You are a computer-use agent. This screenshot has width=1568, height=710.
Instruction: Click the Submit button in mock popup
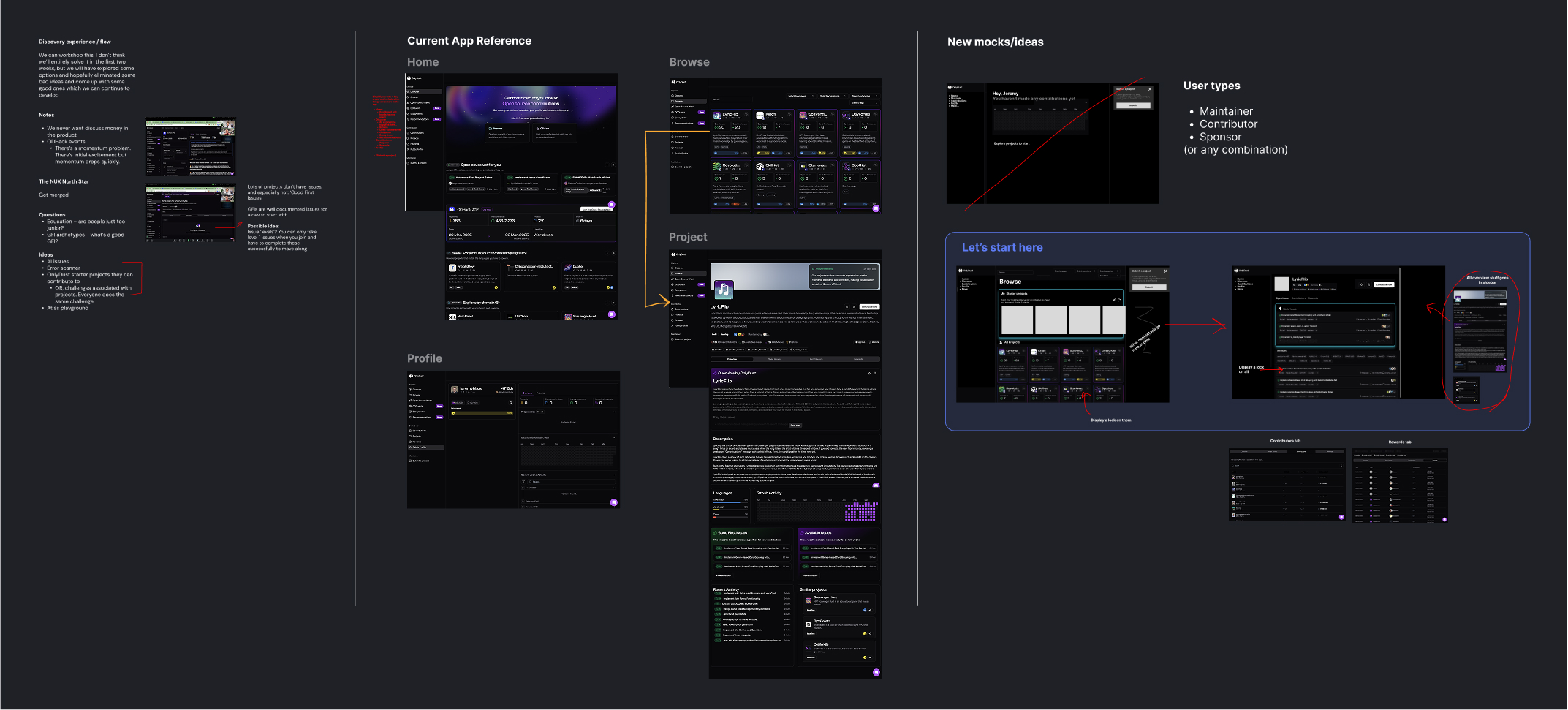(1133, 105)
